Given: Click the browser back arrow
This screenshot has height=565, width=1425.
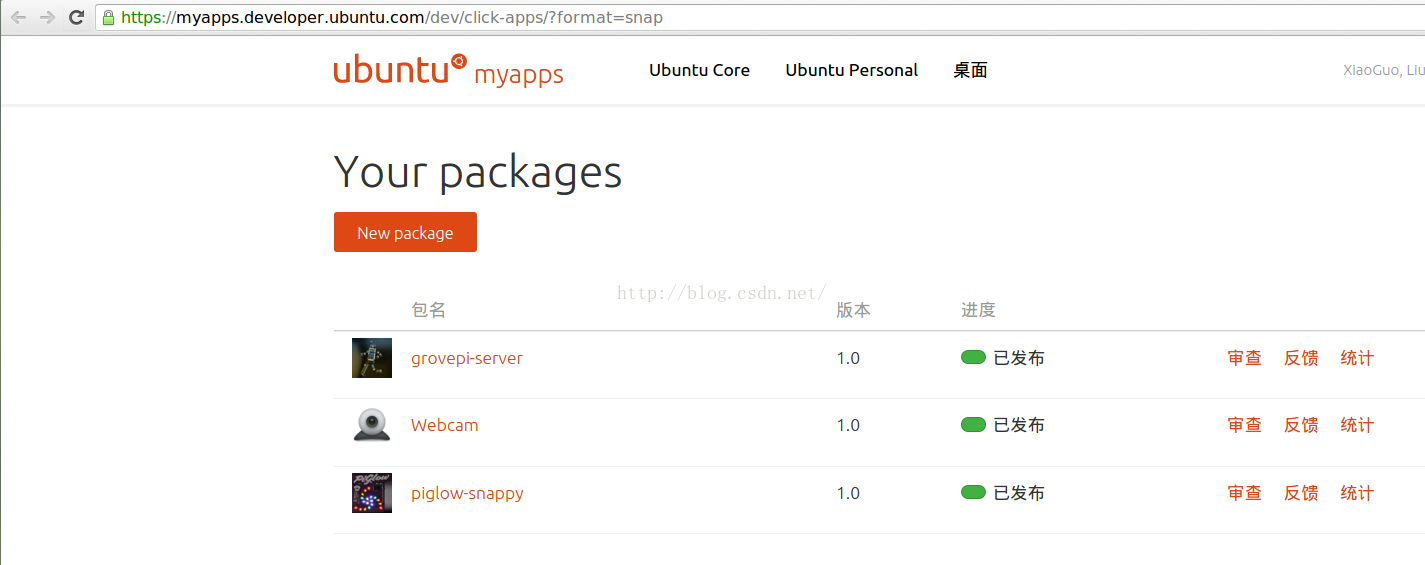Looking at the screenshot, I should tap(19, 17).
